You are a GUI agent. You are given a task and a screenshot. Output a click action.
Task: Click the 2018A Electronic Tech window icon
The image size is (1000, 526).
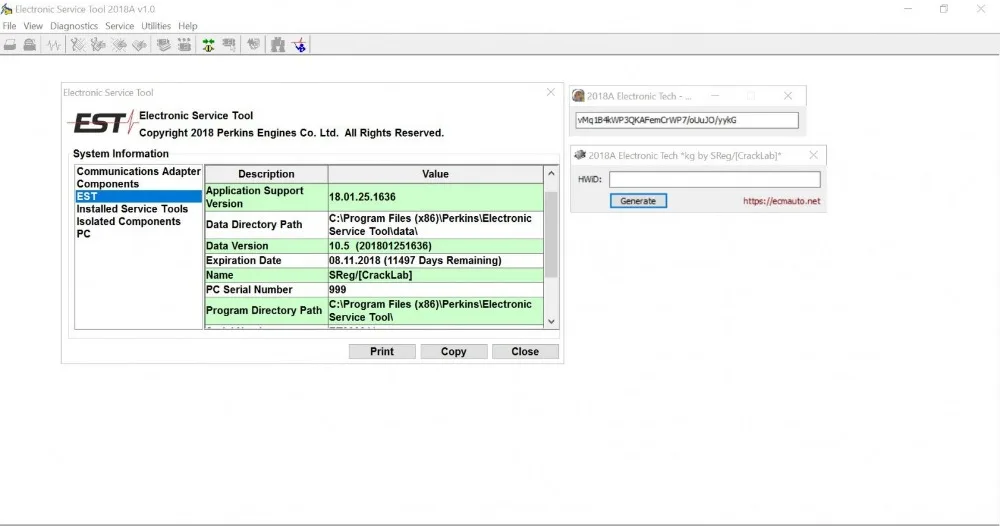[578, 96]
